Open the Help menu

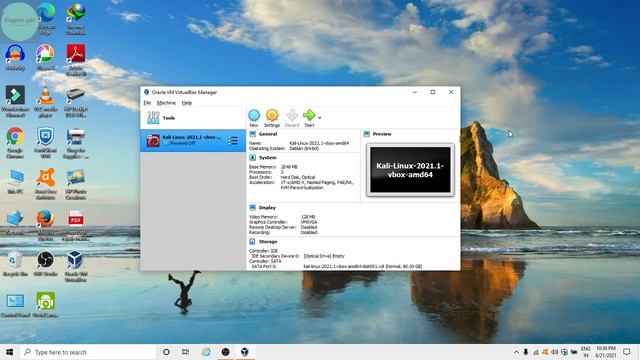coord(187,103)
